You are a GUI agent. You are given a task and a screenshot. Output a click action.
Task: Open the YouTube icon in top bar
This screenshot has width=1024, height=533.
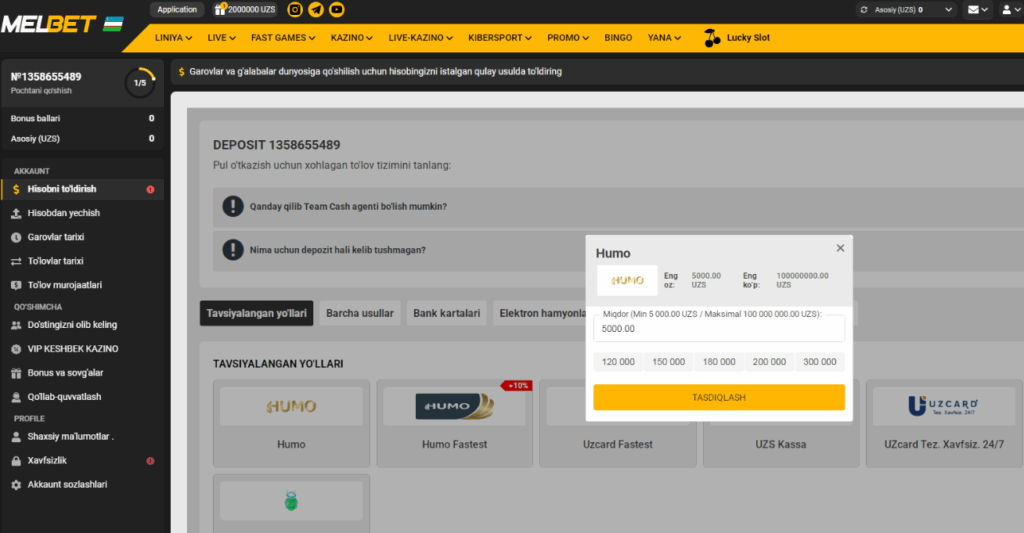pos(337,10)
